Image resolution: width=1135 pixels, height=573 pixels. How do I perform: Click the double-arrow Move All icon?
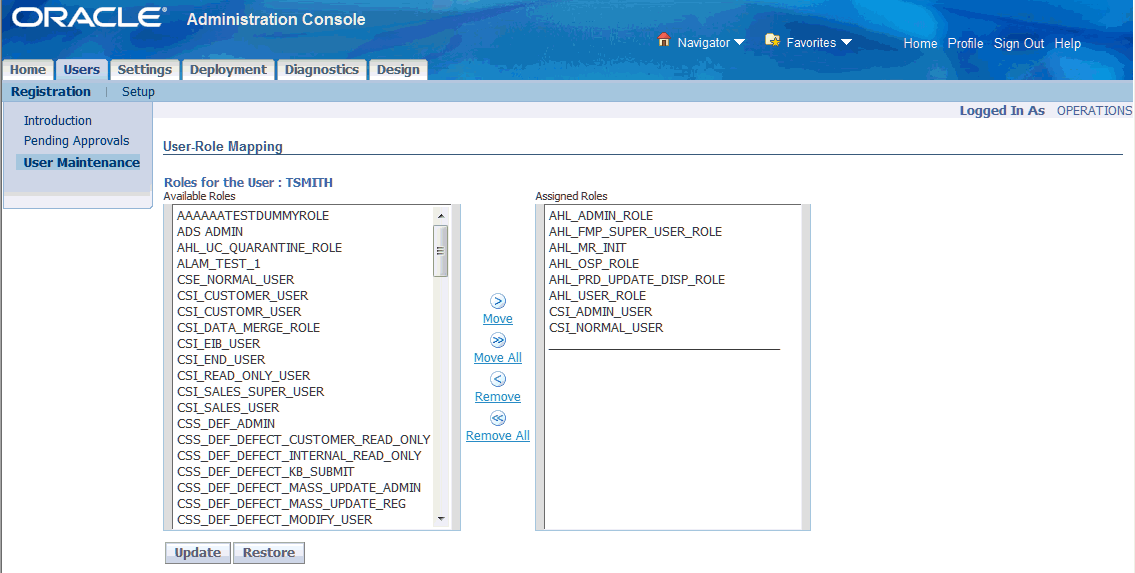[x=498, y=340]
